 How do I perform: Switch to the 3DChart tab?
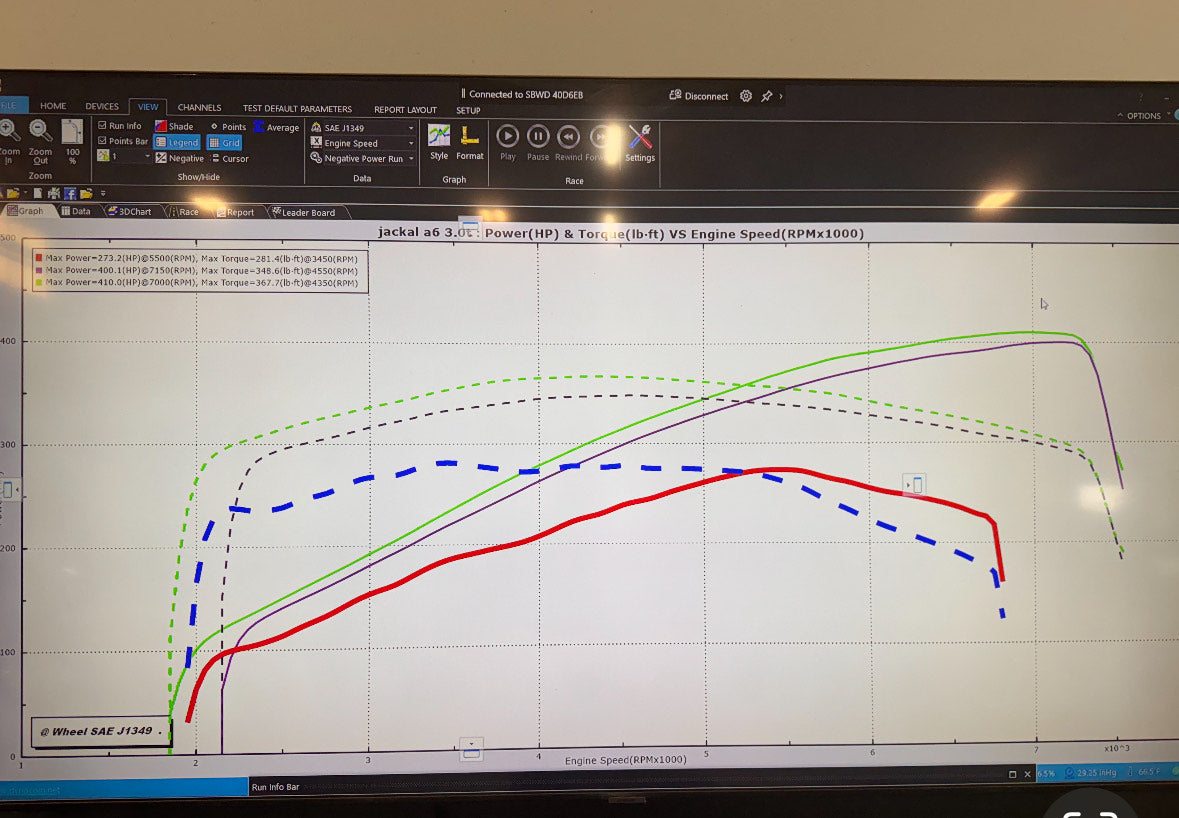(x=131, y=211)
